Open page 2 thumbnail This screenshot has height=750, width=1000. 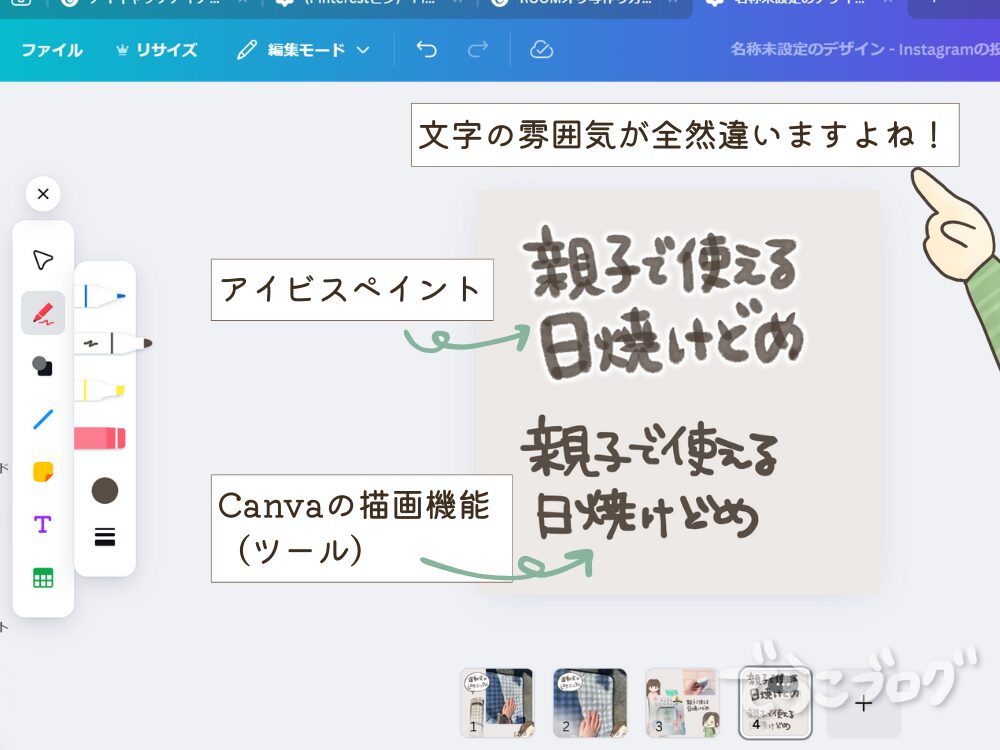[x=590, y=703]
